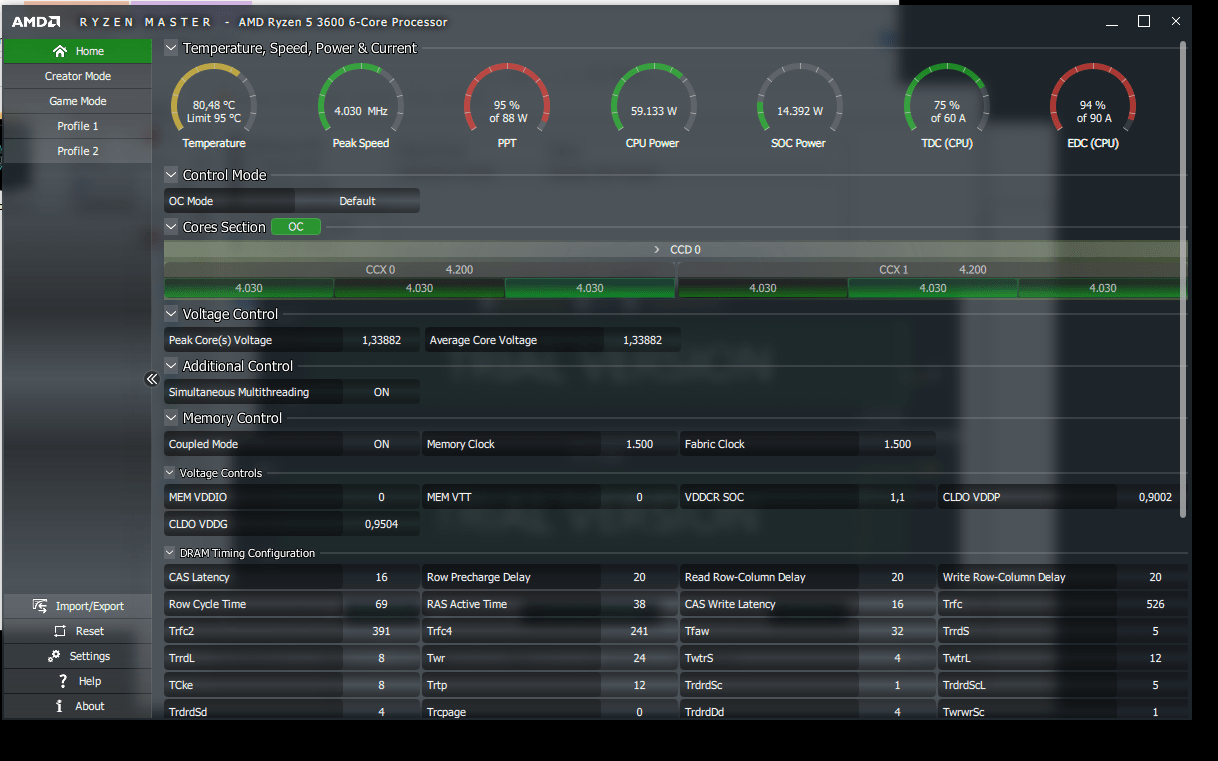Click the Row Cycle Time value 69
Screen dimensions: 1218x761
point(381,604)
